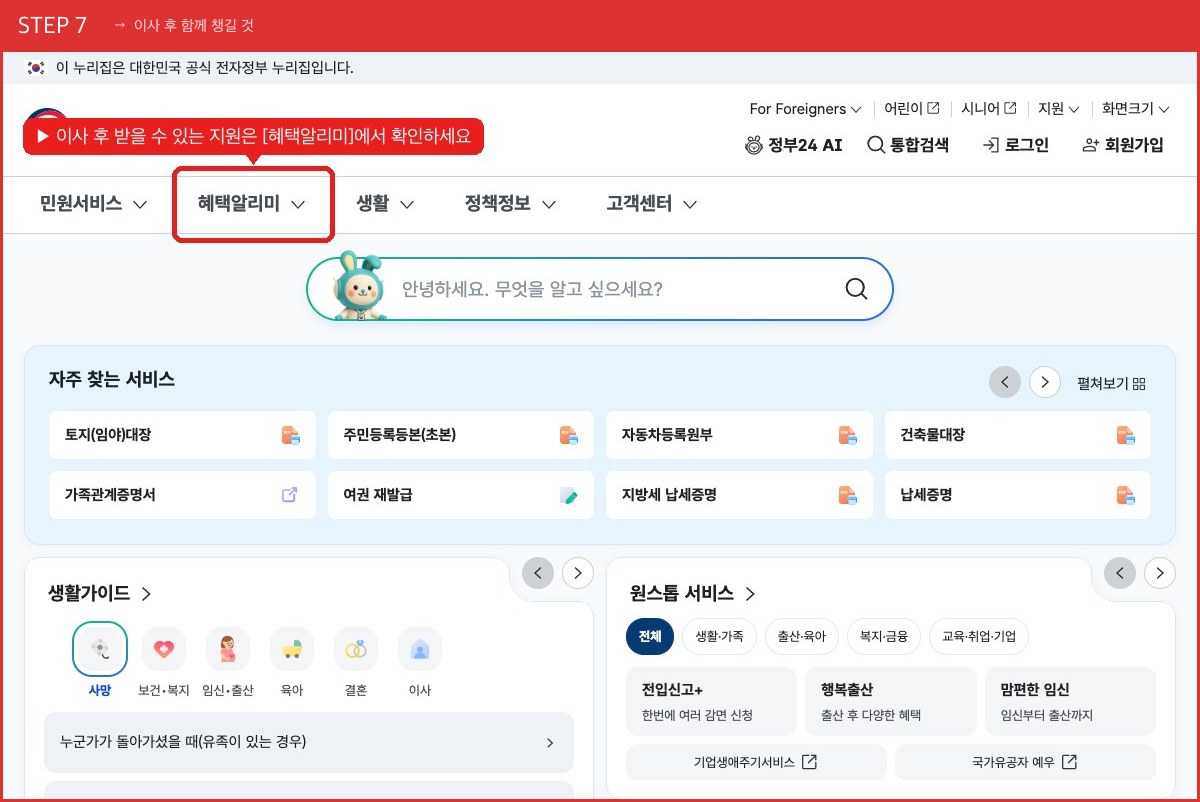Select the 전체 tab in 원스톱 서비스
The height and width of the screenshot is (802, 1200).
coord(650,636)
